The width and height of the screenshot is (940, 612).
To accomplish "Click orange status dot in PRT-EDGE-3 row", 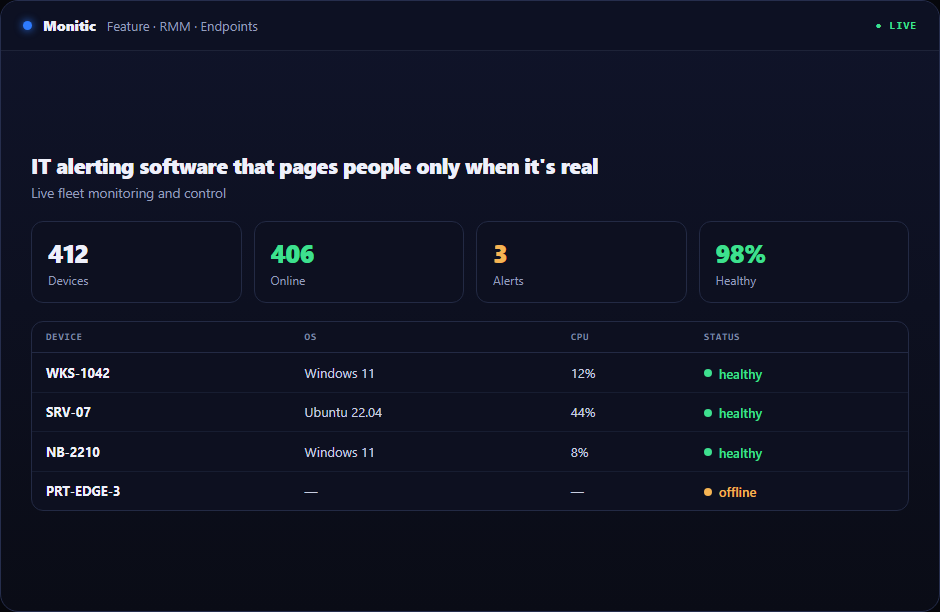I will click(x=708, y=492).
